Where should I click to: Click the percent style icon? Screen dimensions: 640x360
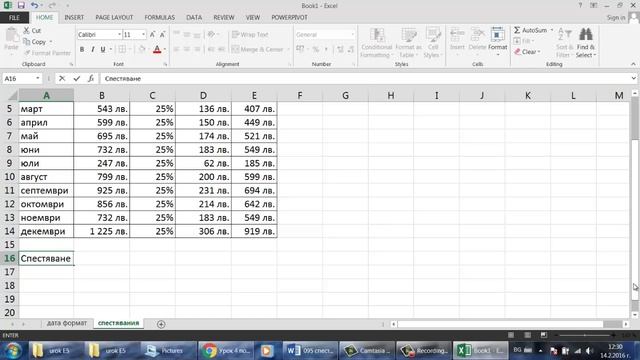(316, 49)
